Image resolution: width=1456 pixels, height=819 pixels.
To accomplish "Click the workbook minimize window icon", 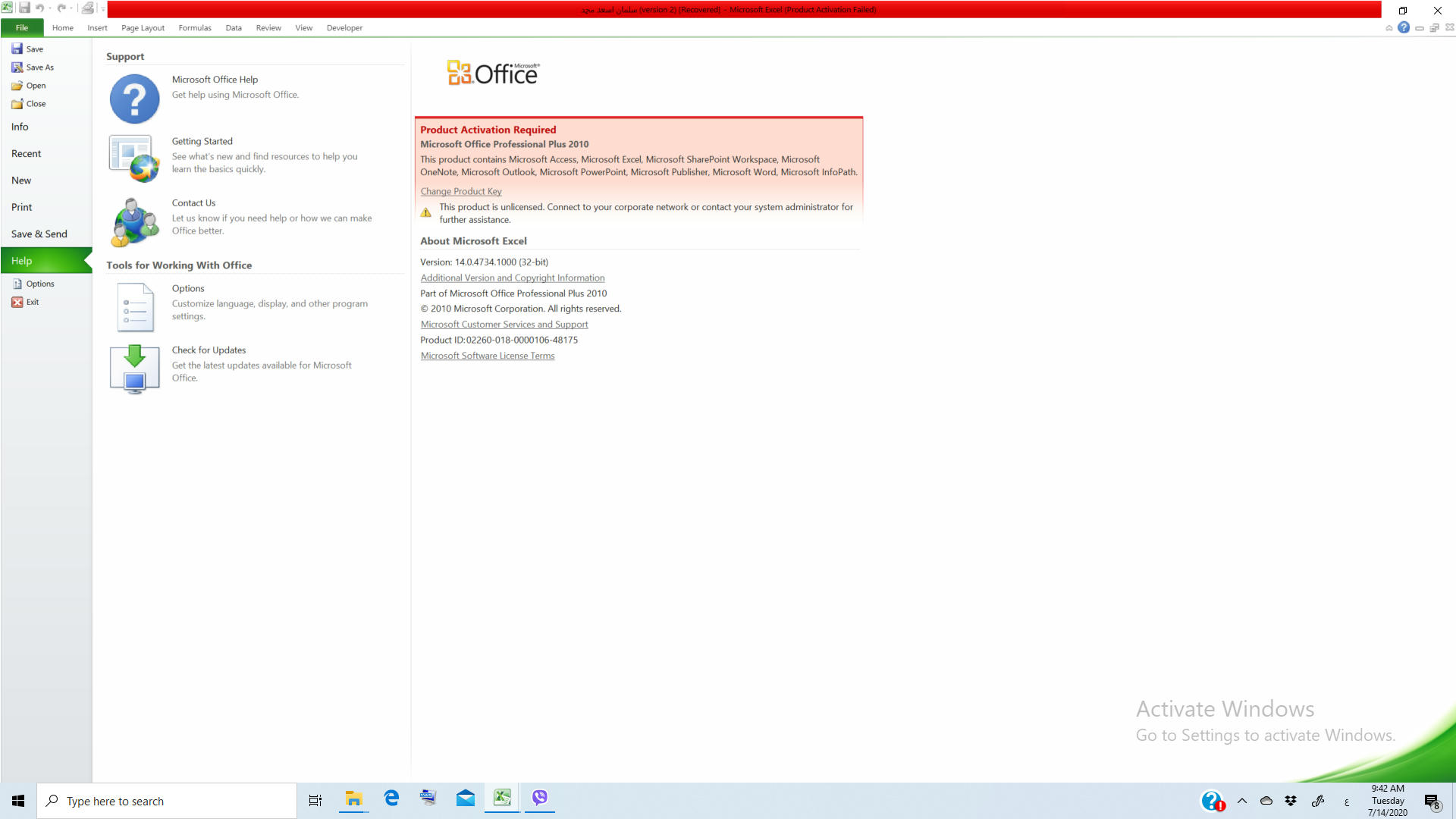I will click(x=1420, y=28).
